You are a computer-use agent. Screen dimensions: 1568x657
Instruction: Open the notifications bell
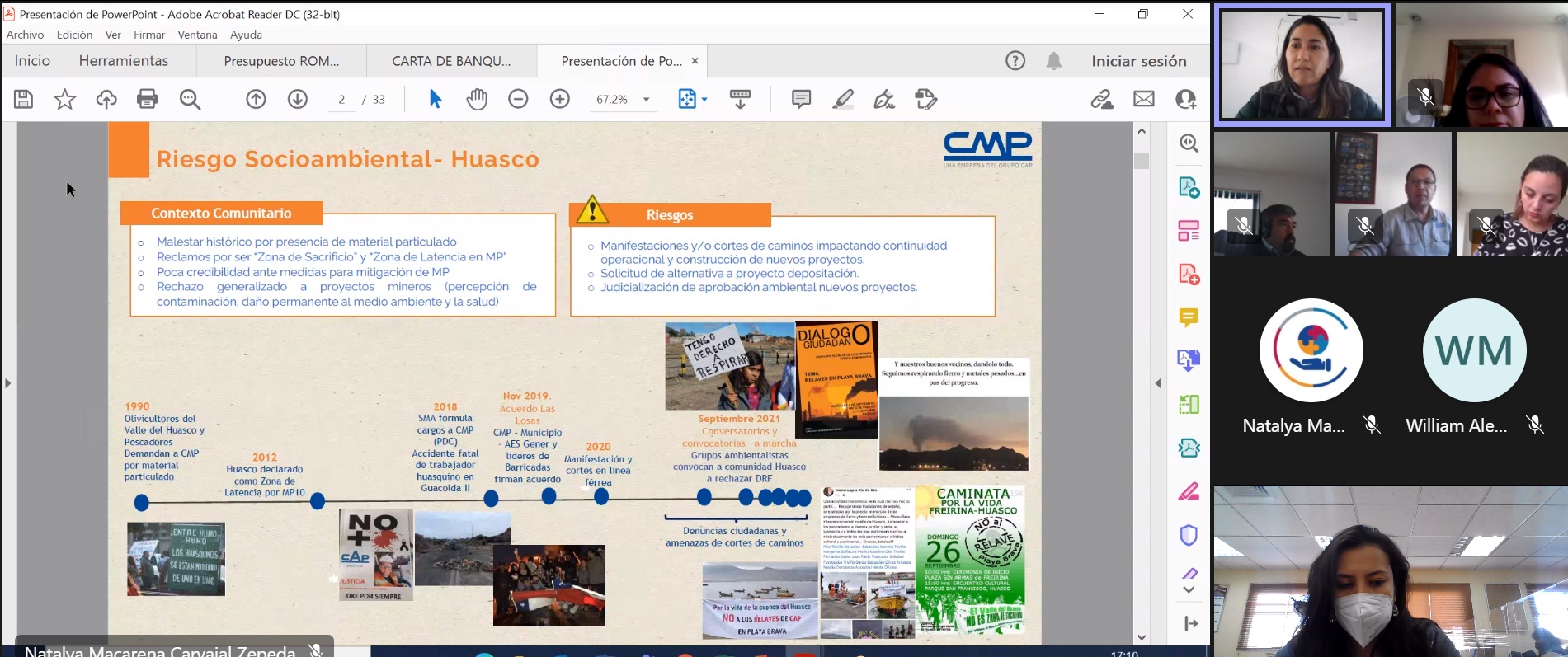tap(1053, 61)
